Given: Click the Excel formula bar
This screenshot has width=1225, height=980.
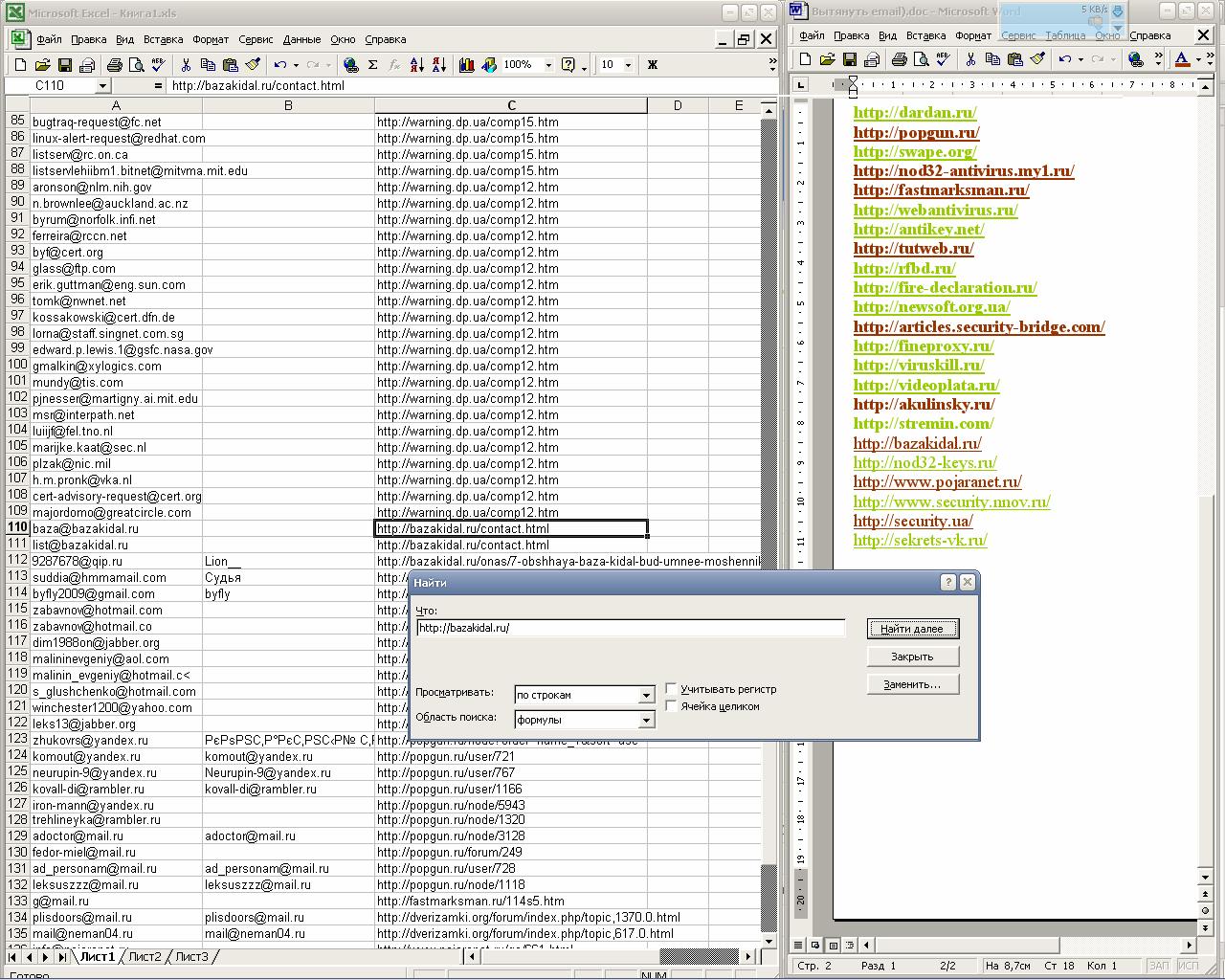Looking at the screenshot, I should (472, 86).
